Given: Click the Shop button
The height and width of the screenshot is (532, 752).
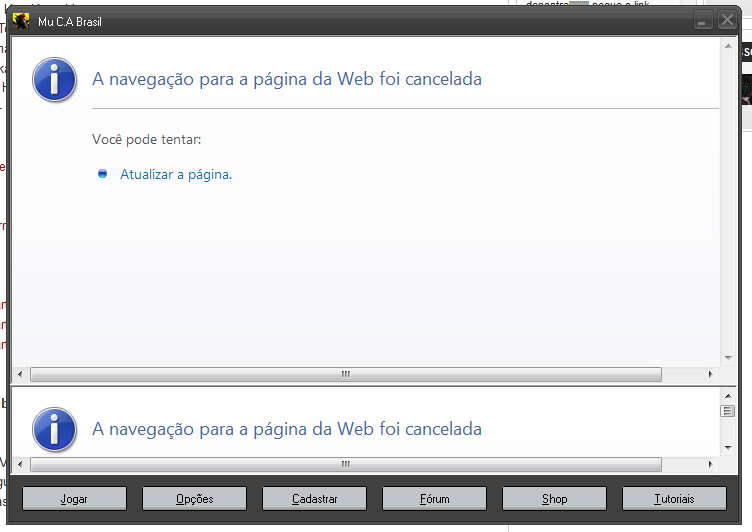Looking at the screenshot, I should [554, 498].
